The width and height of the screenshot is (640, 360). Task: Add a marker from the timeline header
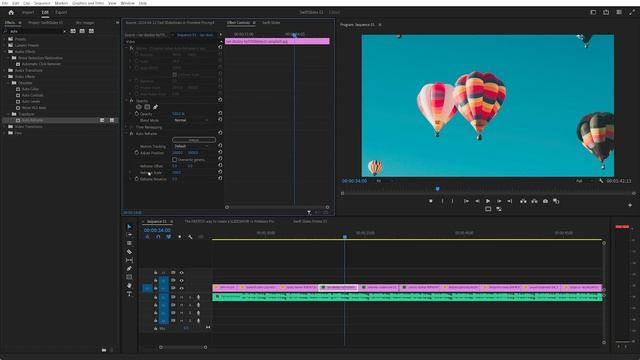(x=180, y=237)
